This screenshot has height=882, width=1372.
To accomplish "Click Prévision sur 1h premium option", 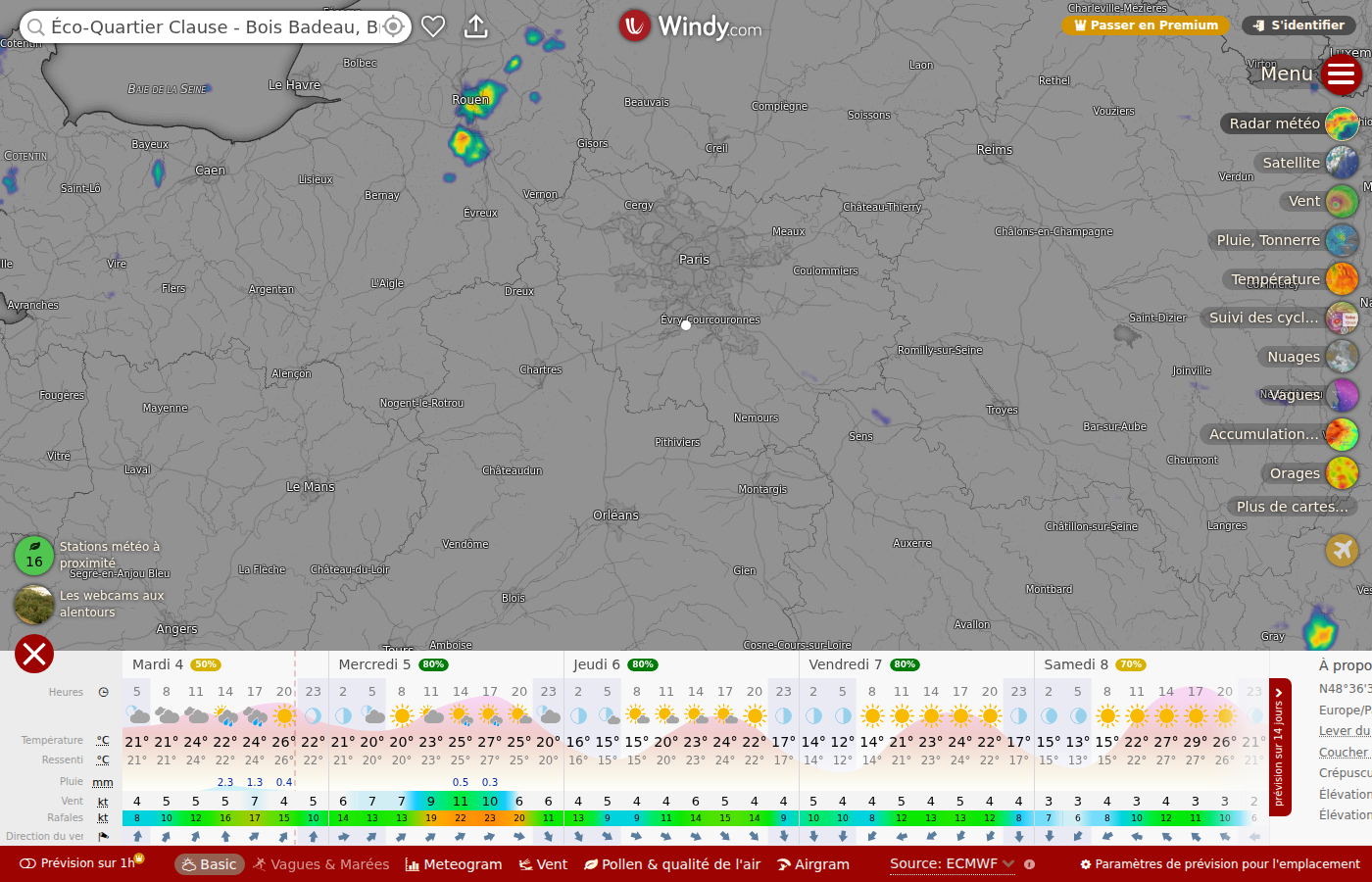I will coord(82,863).
